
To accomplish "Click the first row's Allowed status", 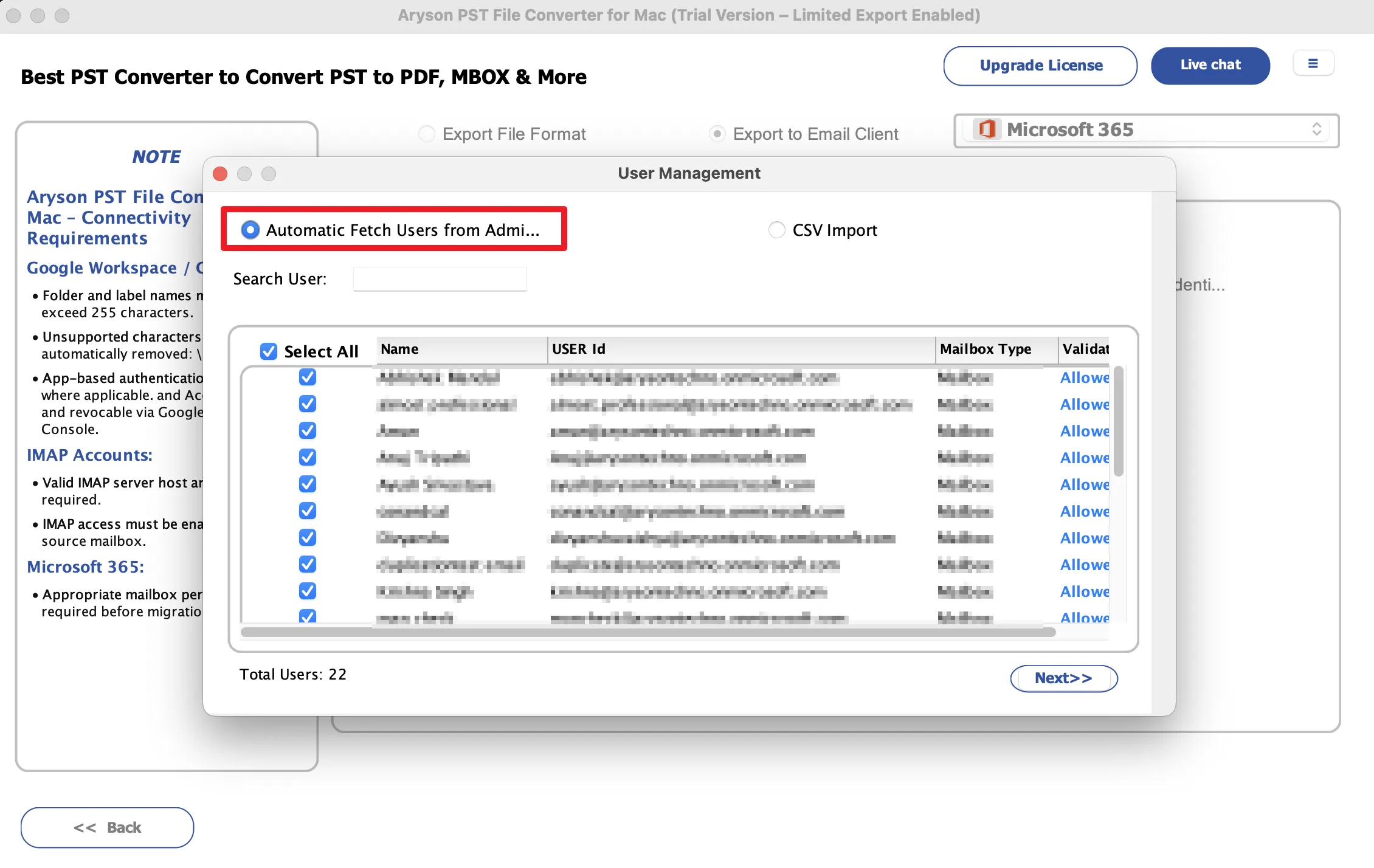I will 1085,378.
